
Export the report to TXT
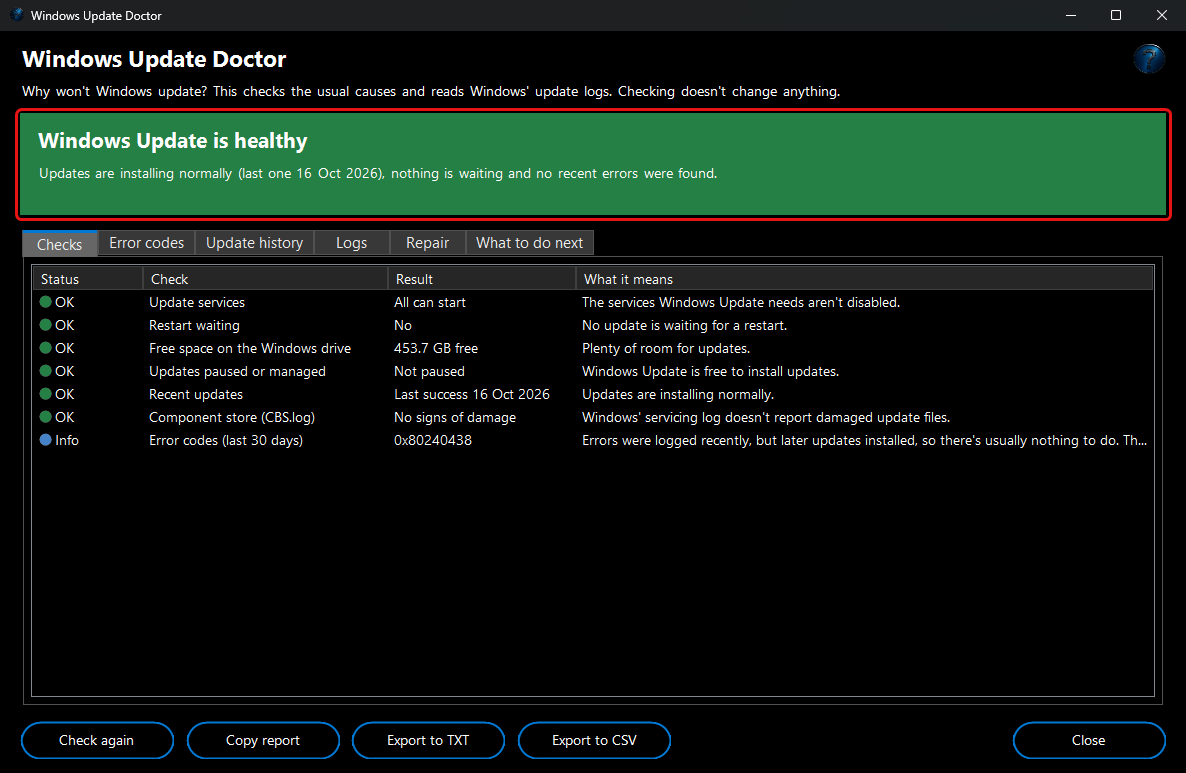428,740
